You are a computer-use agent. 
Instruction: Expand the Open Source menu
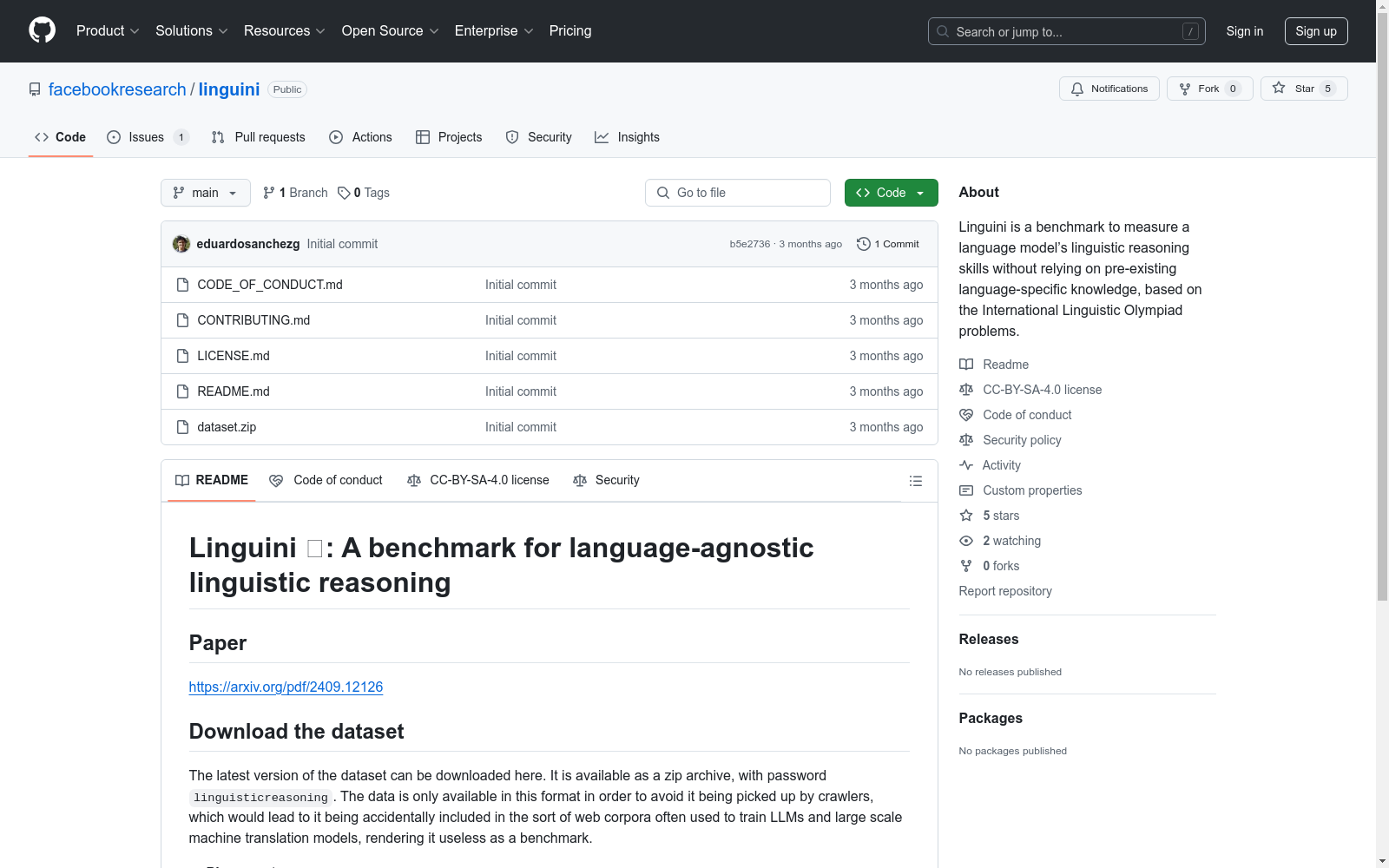pyautogui.click(x=390, y=31)
